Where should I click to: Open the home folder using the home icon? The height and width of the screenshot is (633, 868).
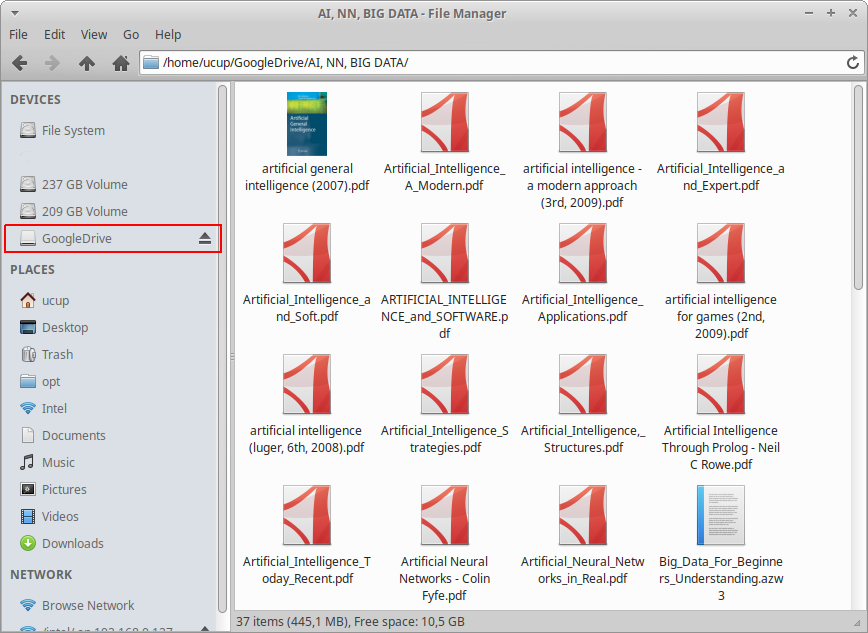pyautogui.click(x=120, y=62)
